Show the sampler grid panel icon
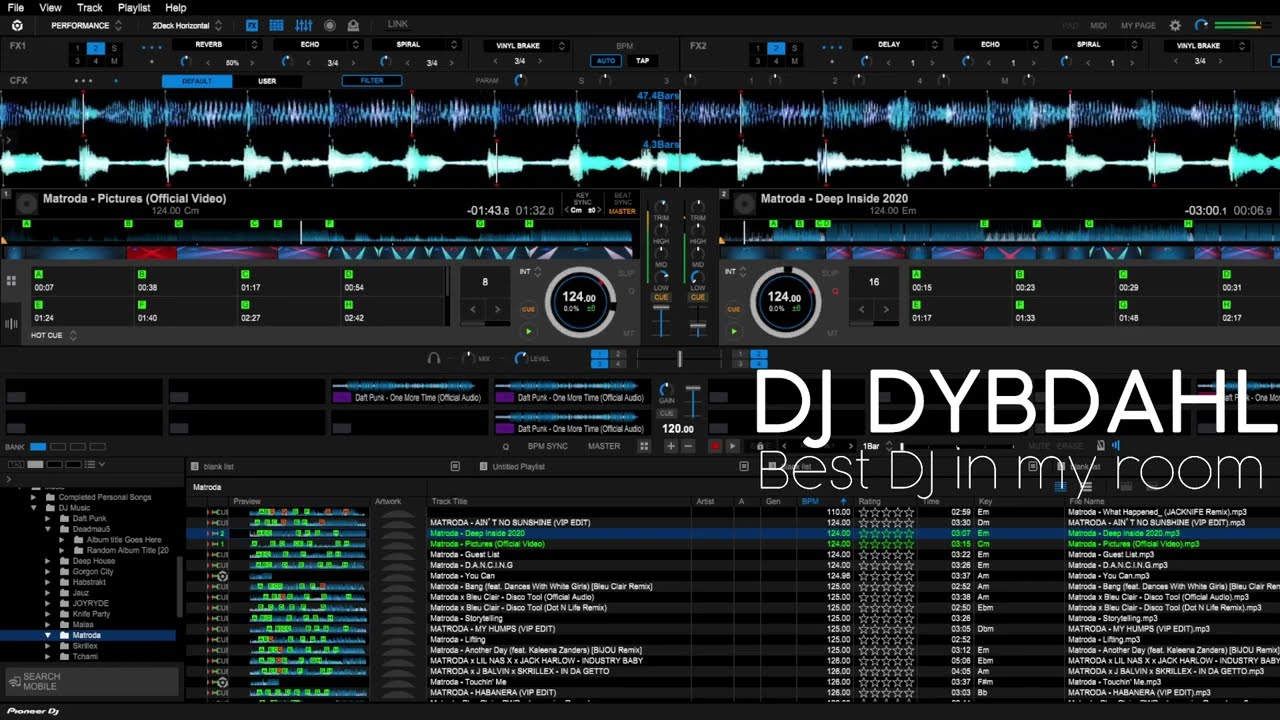Screen dimensions: 1280x720 [x=276, y=25]
